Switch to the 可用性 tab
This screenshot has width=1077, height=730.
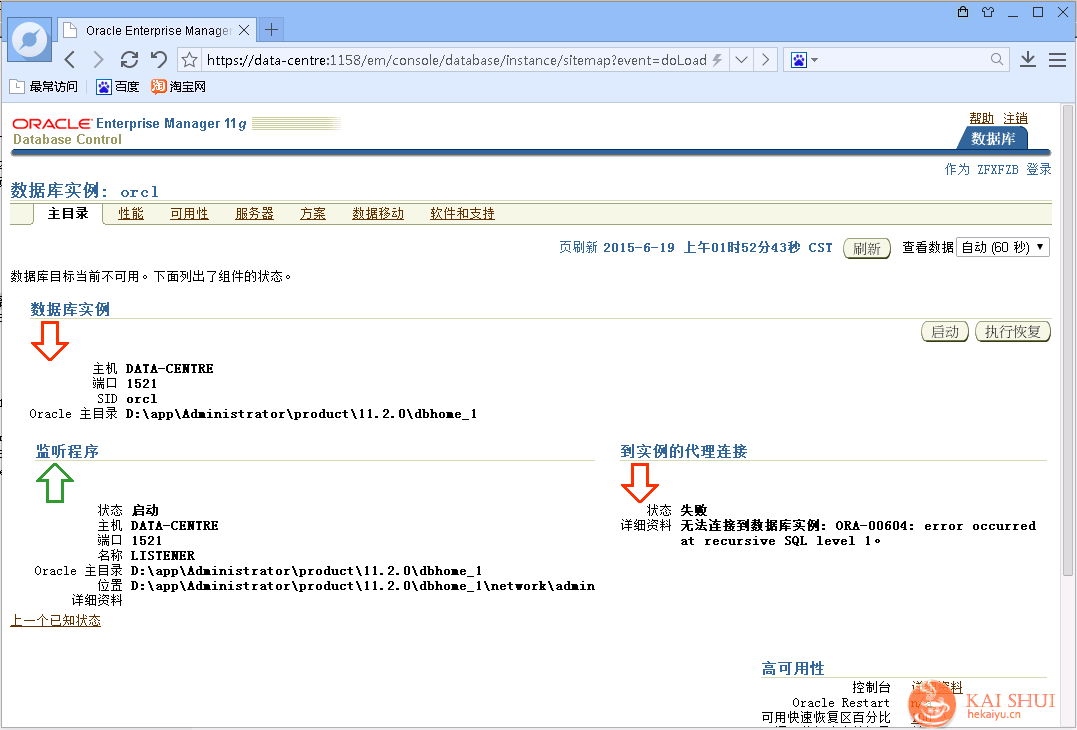(190, 214)
